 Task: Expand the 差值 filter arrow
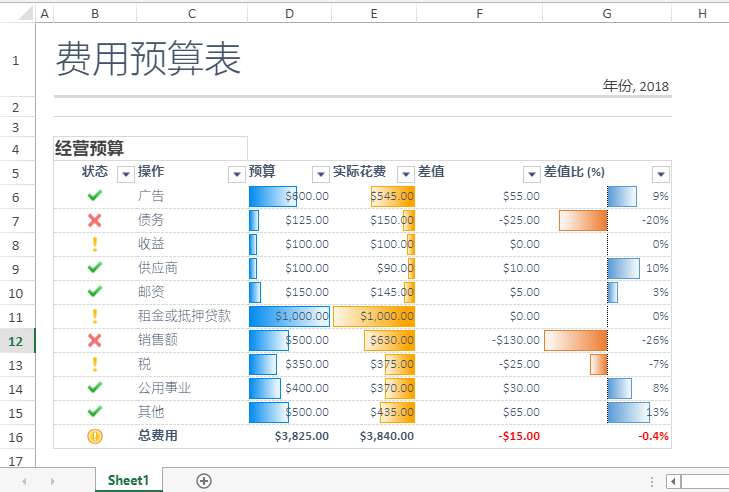(x=531, y=174)
